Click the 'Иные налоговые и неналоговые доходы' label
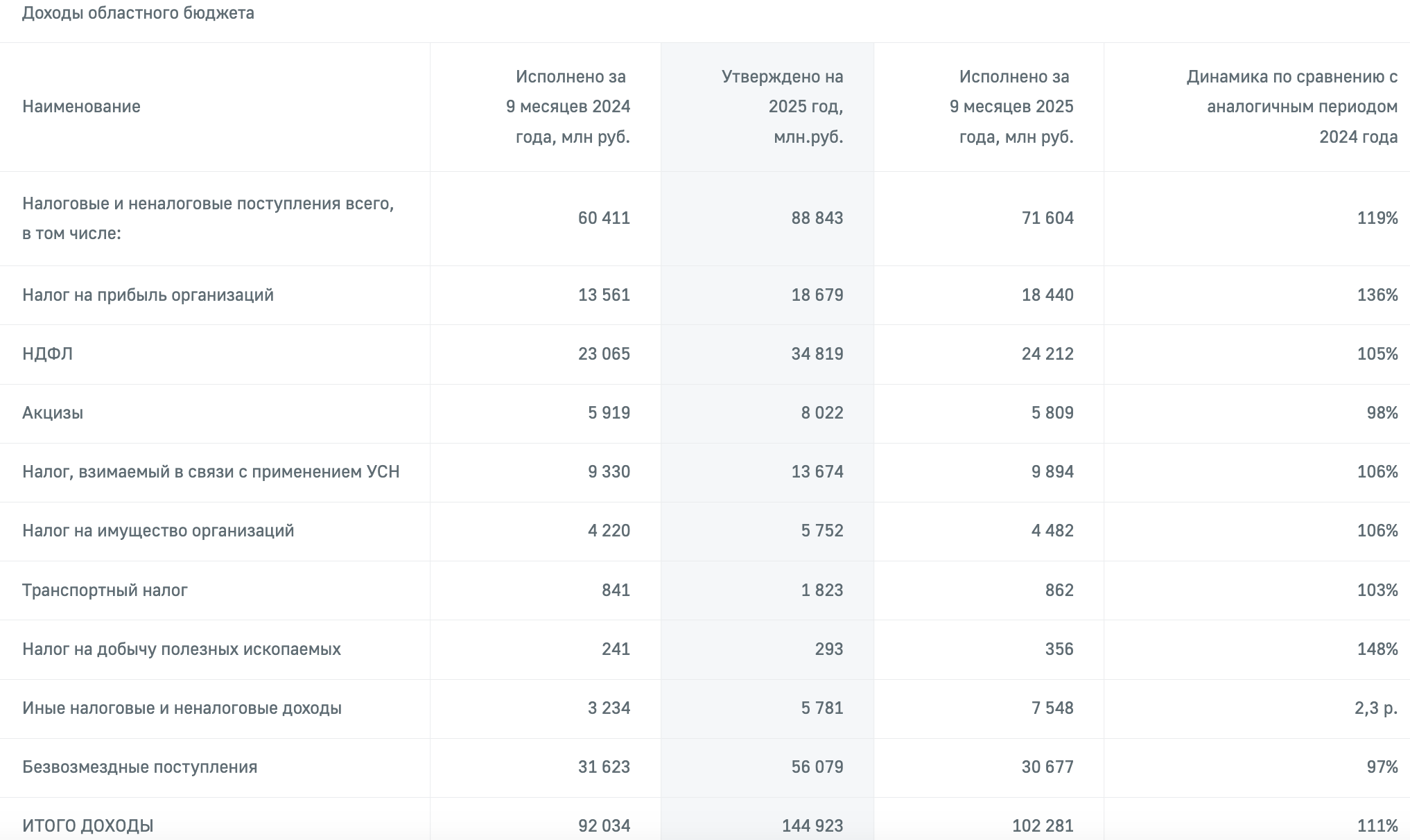 [182, 708]
